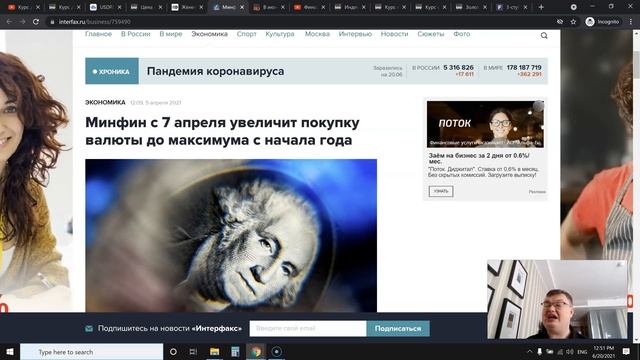This screenshot has height=360, width=640.
Task: Open the notification center icon
Action: point(626,351)
